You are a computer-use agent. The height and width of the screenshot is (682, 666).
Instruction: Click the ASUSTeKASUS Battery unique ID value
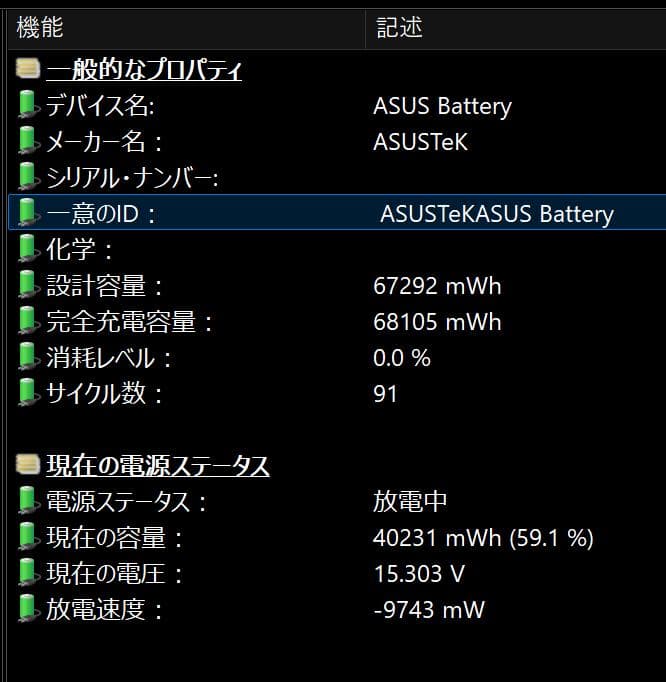tap(497, 214)
